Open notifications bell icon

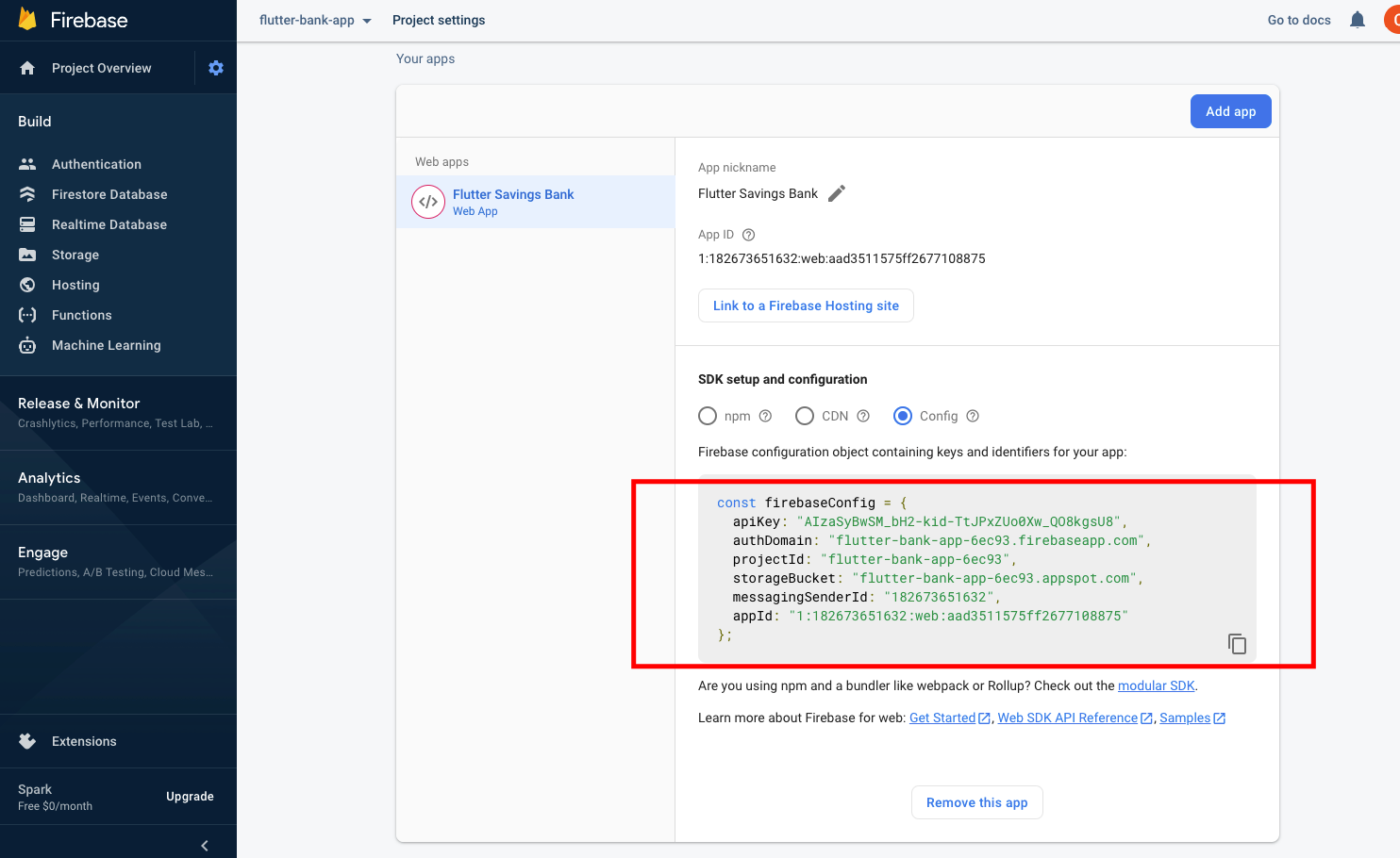(x=1358, y=20)
